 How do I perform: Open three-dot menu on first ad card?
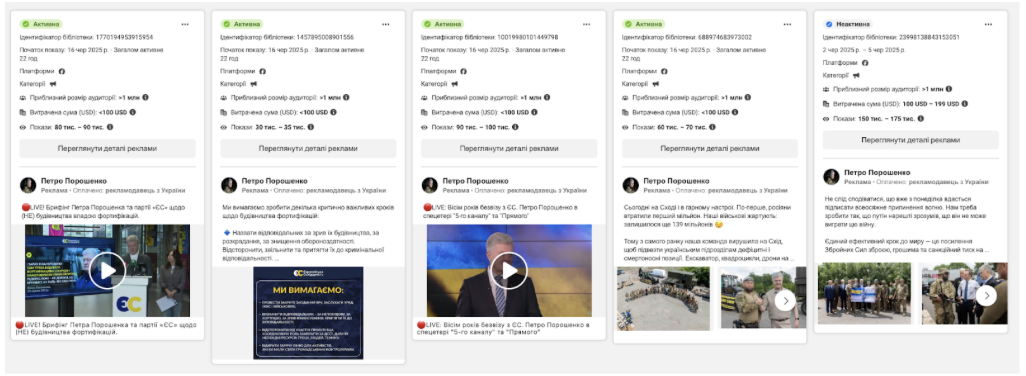pyautogui.click(x=185, y=24)
